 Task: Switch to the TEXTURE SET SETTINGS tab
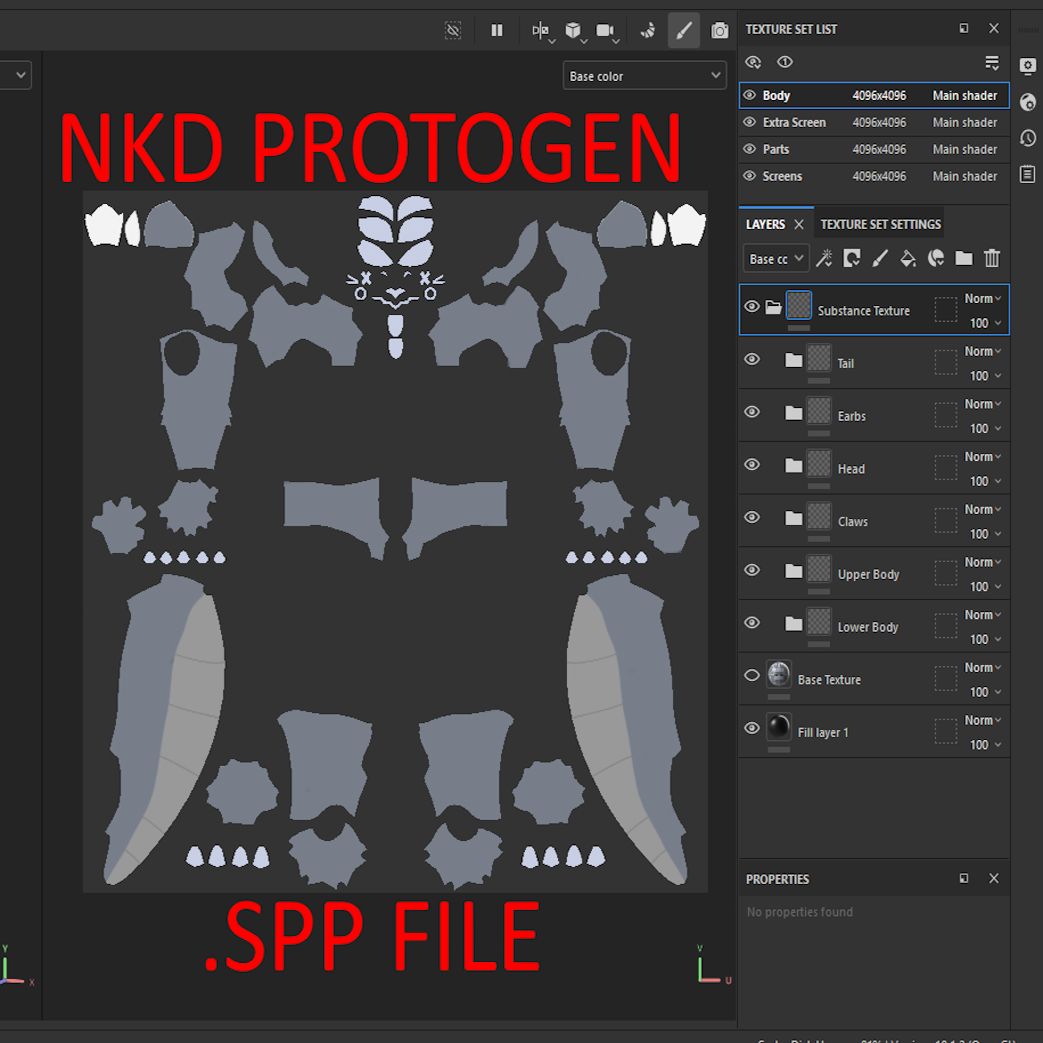coord(880,224)
